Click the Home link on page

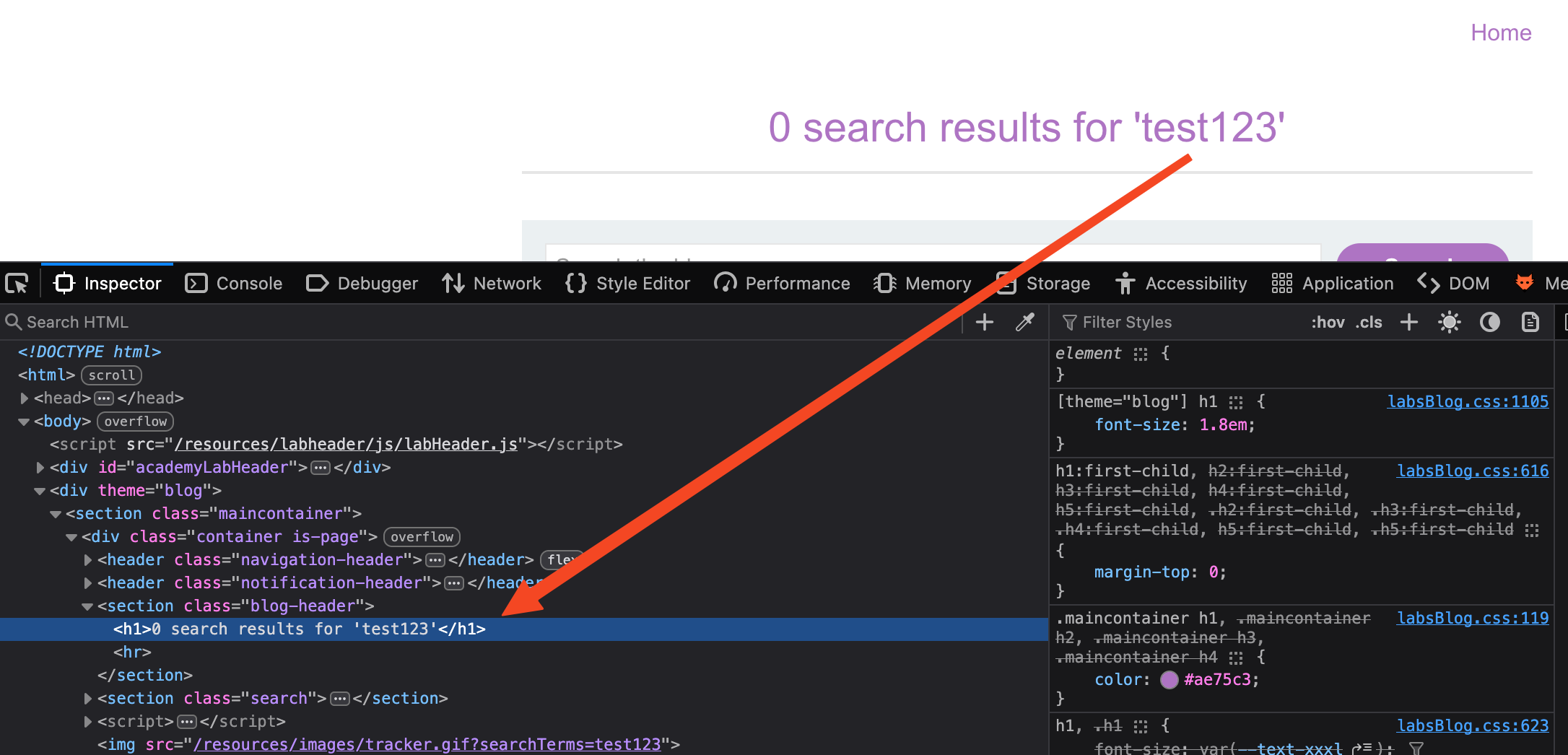[x=1501, y=32]
